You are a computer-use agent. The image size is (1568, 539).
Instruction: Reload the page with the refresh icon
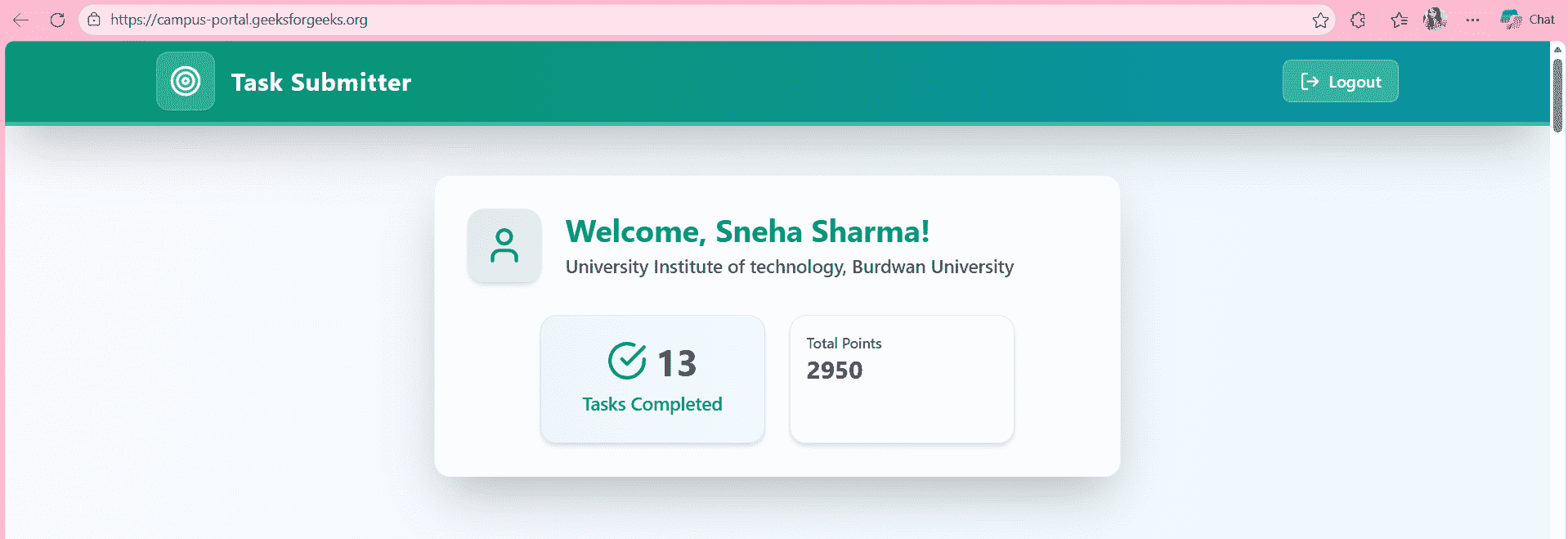(57, 20)
